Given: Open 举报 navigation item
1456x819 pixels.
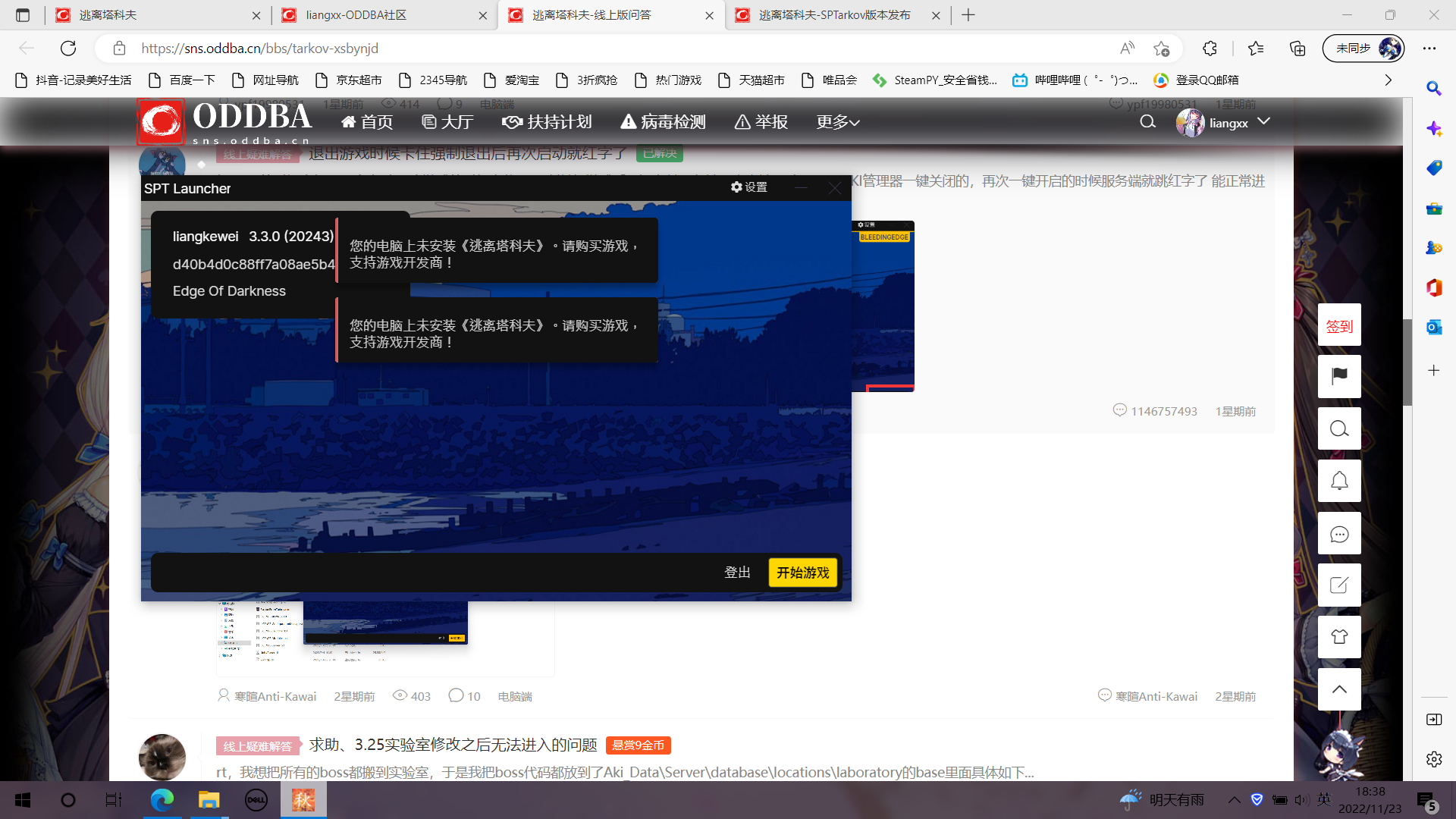Looking at the screenshot, I should 761,122.
